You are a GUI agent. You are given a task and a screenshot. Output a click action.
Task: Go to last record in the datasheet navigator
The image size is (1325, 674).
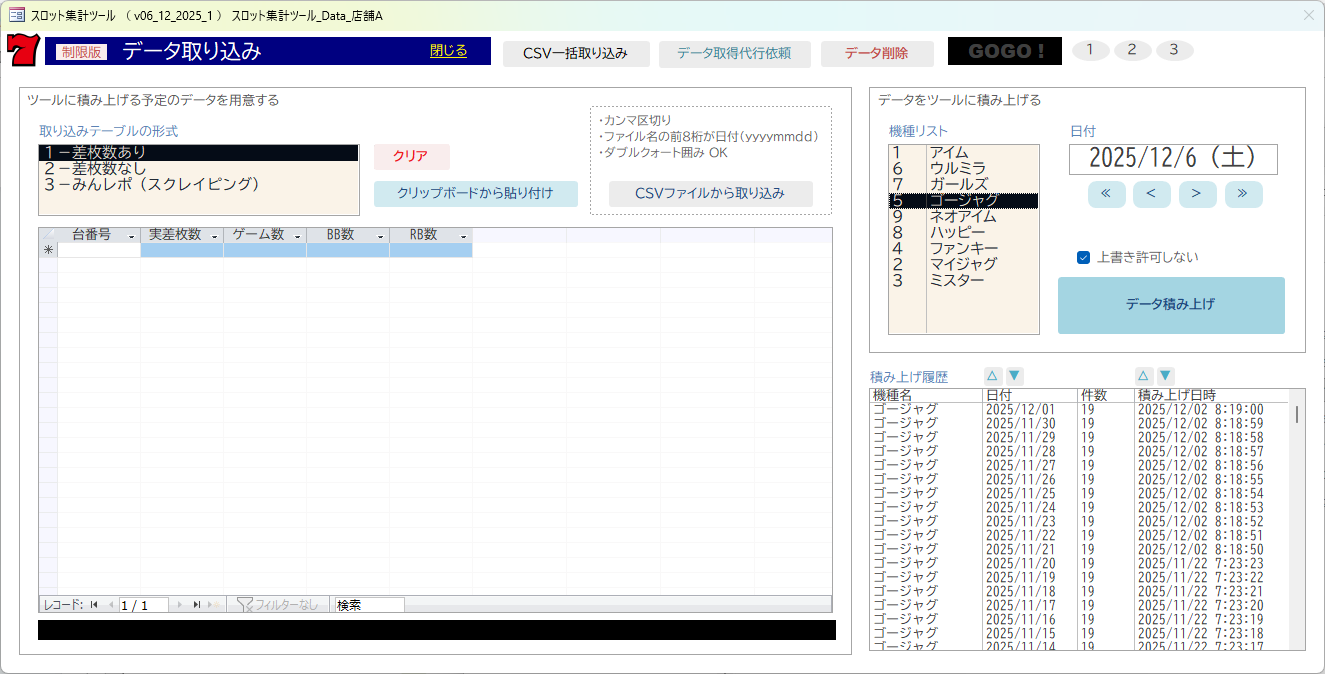(197, 604)
